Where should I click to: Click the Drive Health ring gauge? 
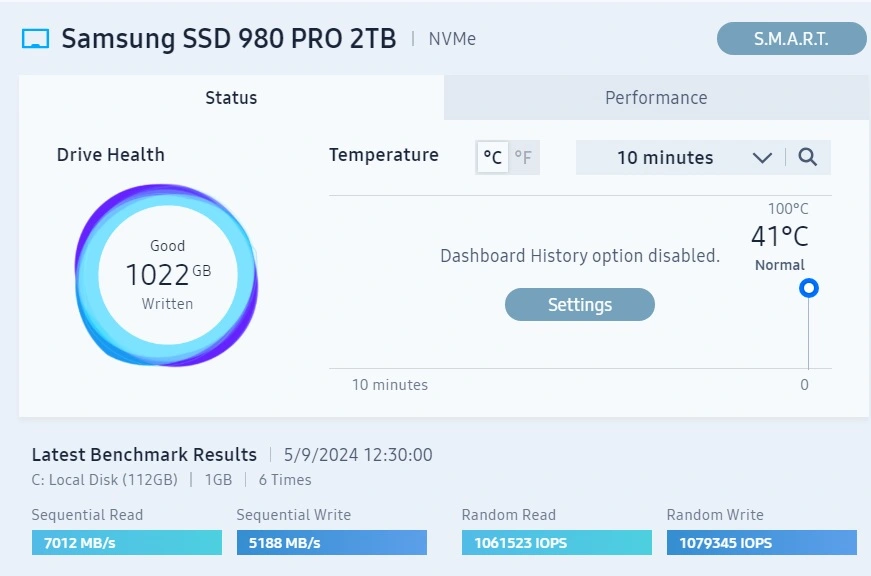tap(167, 275)
